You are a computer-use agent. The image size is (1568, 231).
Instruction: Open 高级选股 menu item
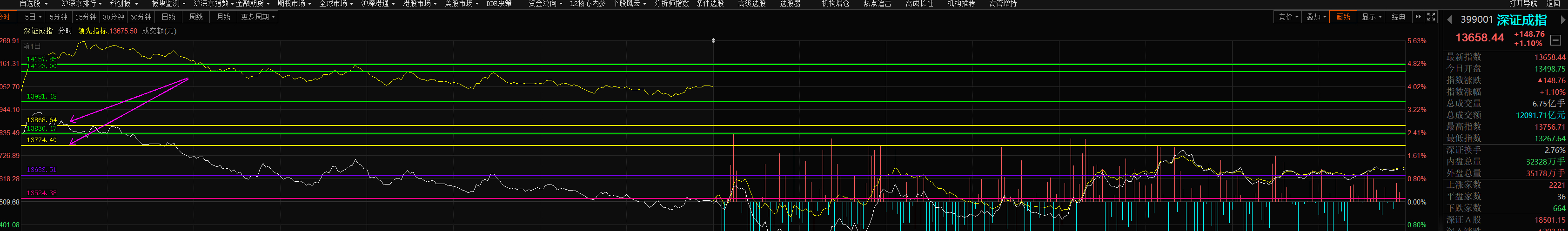click(752, 4)
